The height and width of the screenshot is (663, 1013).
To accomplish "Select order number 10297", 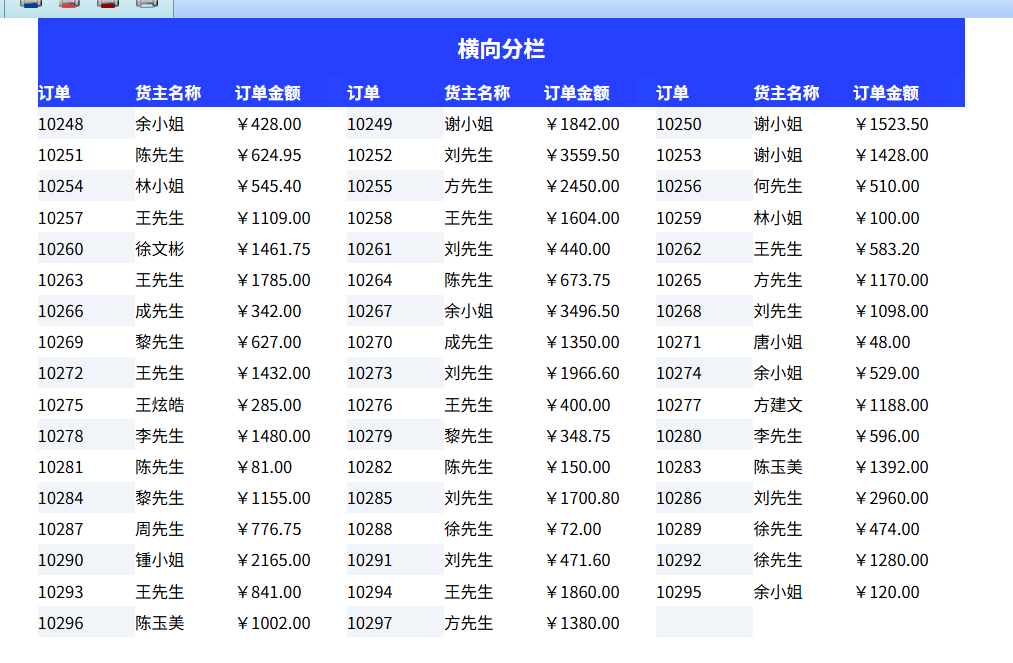I will [370, 623].
